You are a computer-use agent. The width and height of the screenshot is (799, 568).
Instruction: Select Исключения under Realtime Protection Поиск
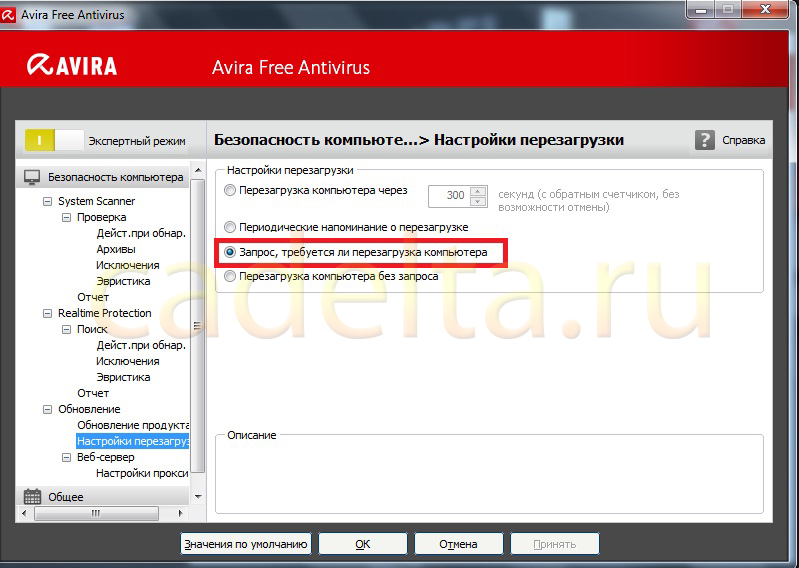tap(127, 361)
